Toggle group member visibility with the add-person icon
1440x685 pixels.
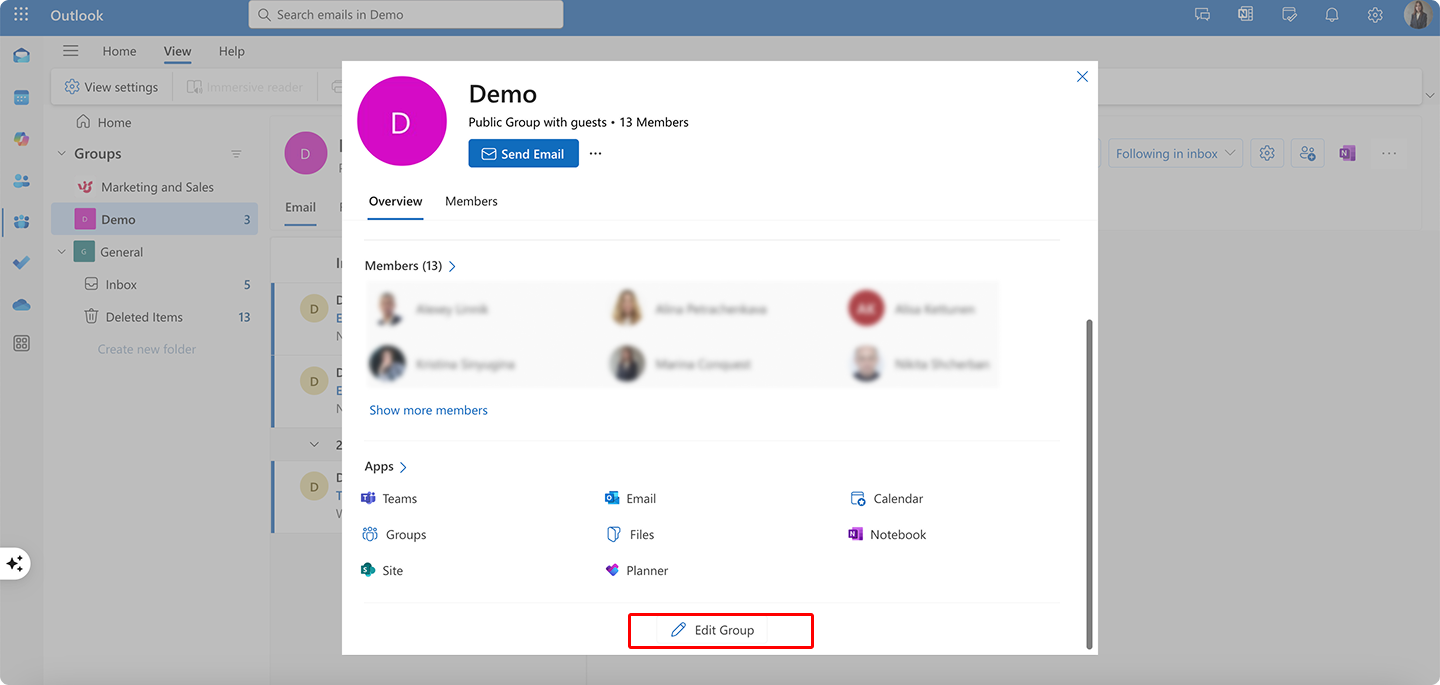(x=1307, y=152)
